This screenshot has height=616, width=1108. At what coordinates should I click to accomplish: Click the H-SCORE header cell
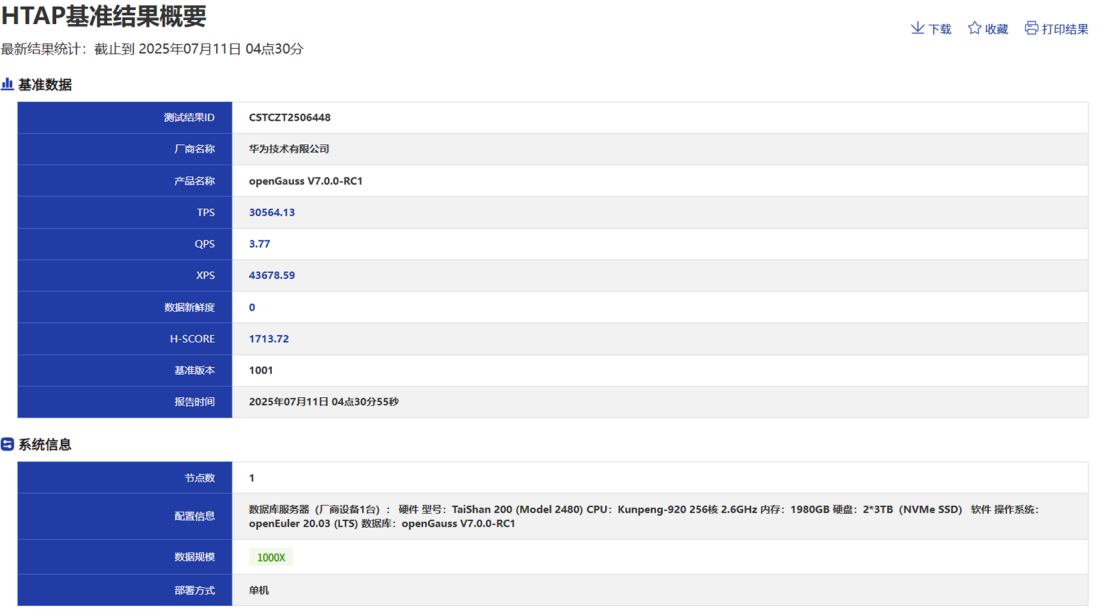pos(125,338)
